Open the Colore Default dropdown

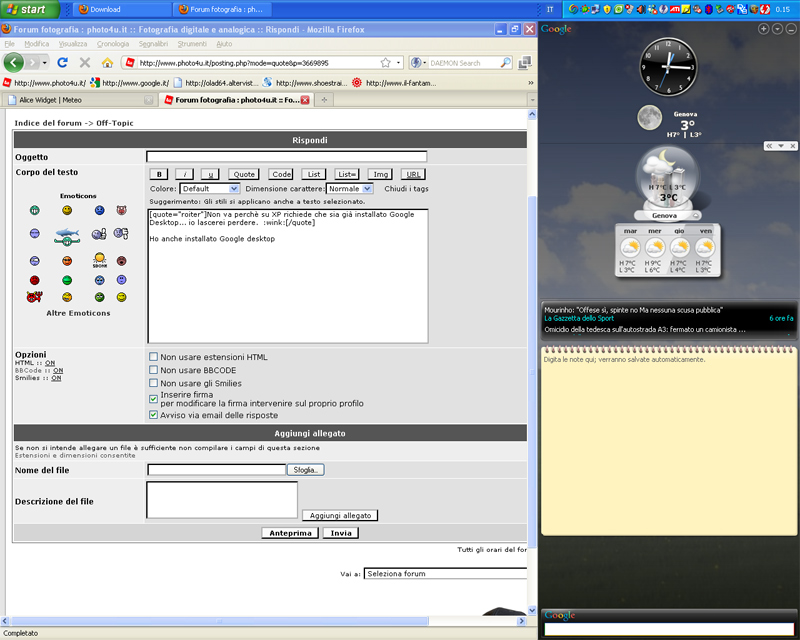tap(210, 189)
